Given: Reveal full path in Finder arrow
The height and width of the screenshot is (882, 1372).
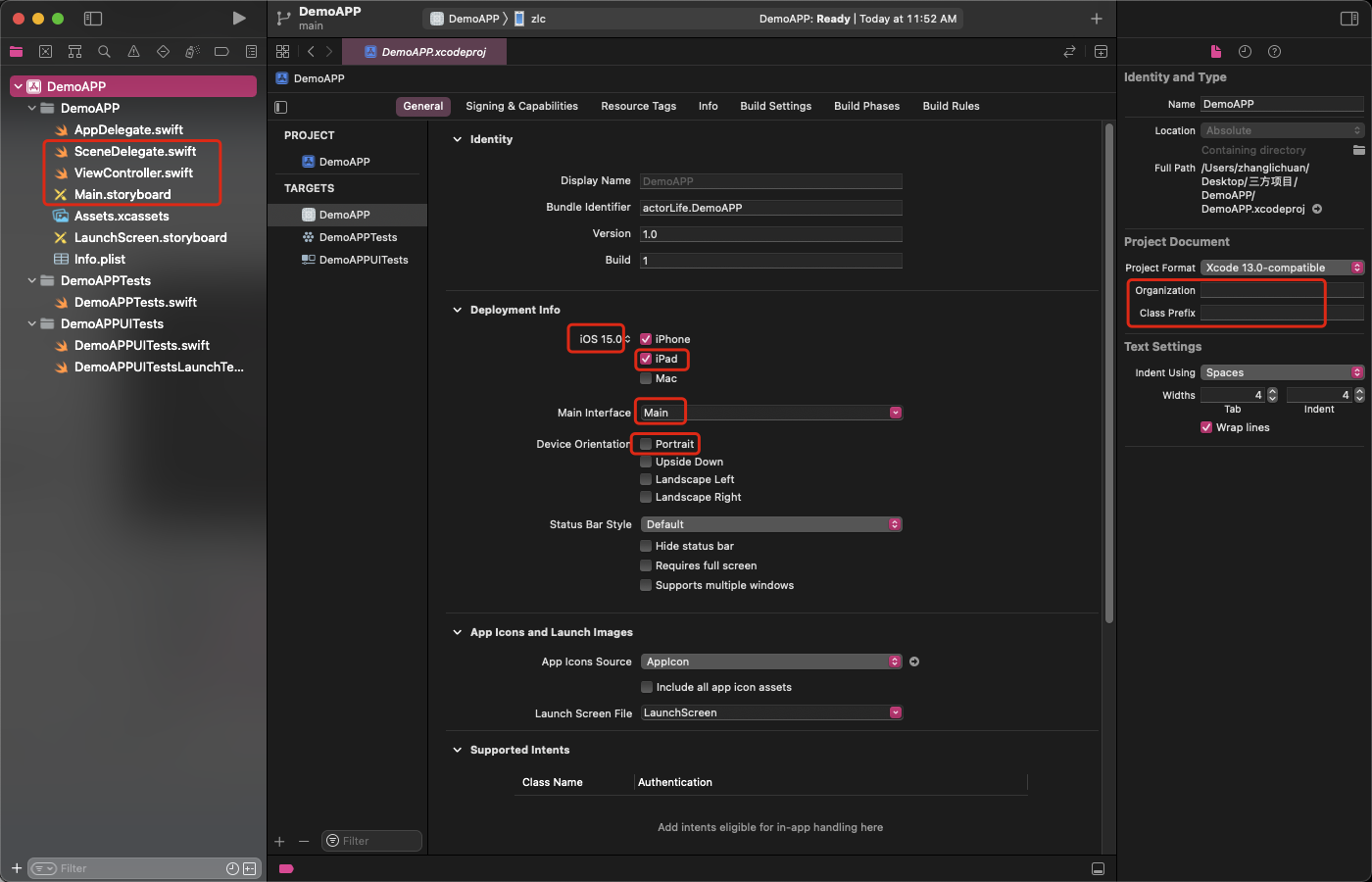Looking at the screenshot, I should pos(1317,209).
